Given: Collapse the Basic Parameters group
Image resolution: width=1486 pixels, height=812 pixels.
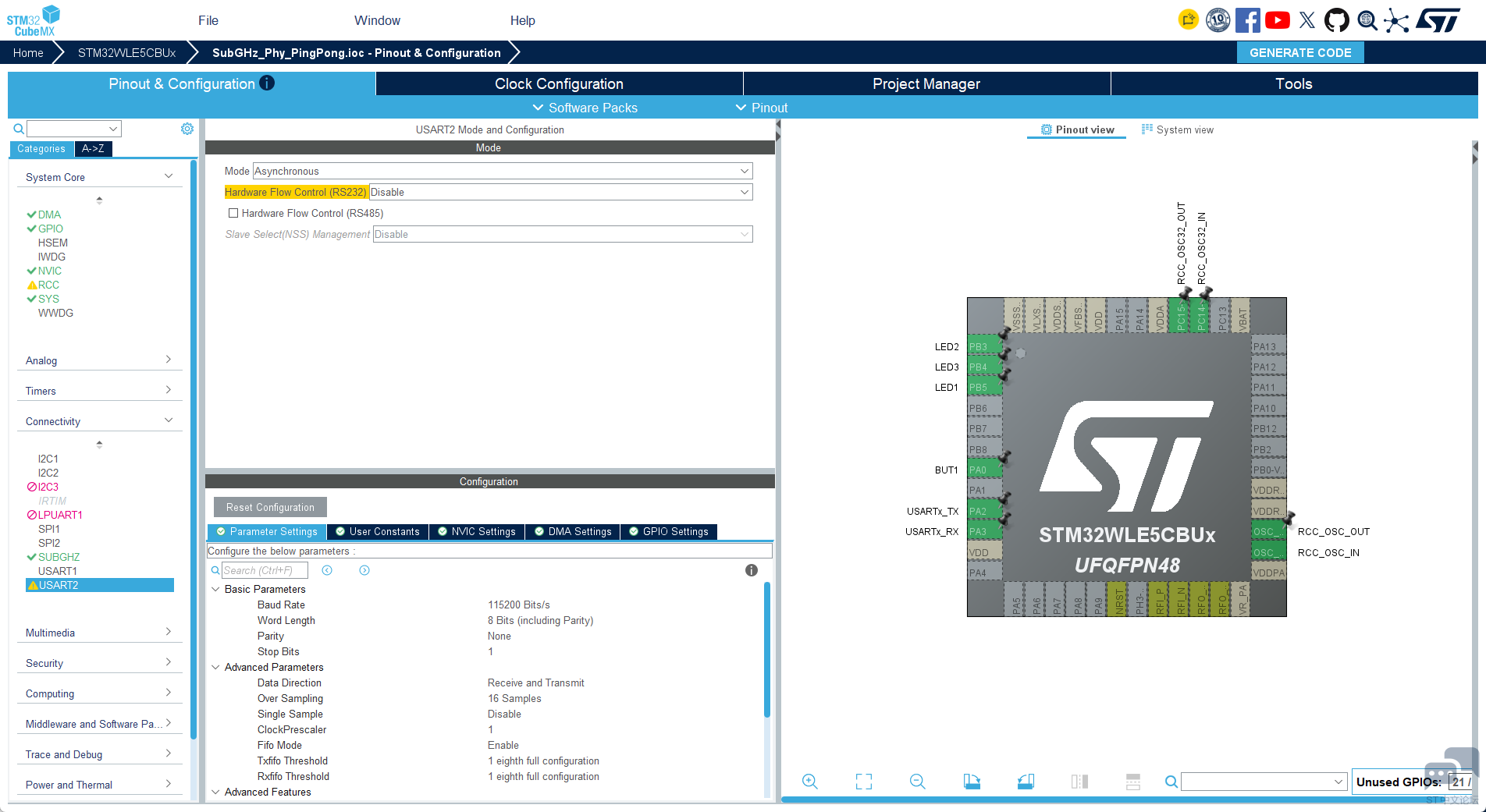Looking at the screenshot, I should 215,589.
